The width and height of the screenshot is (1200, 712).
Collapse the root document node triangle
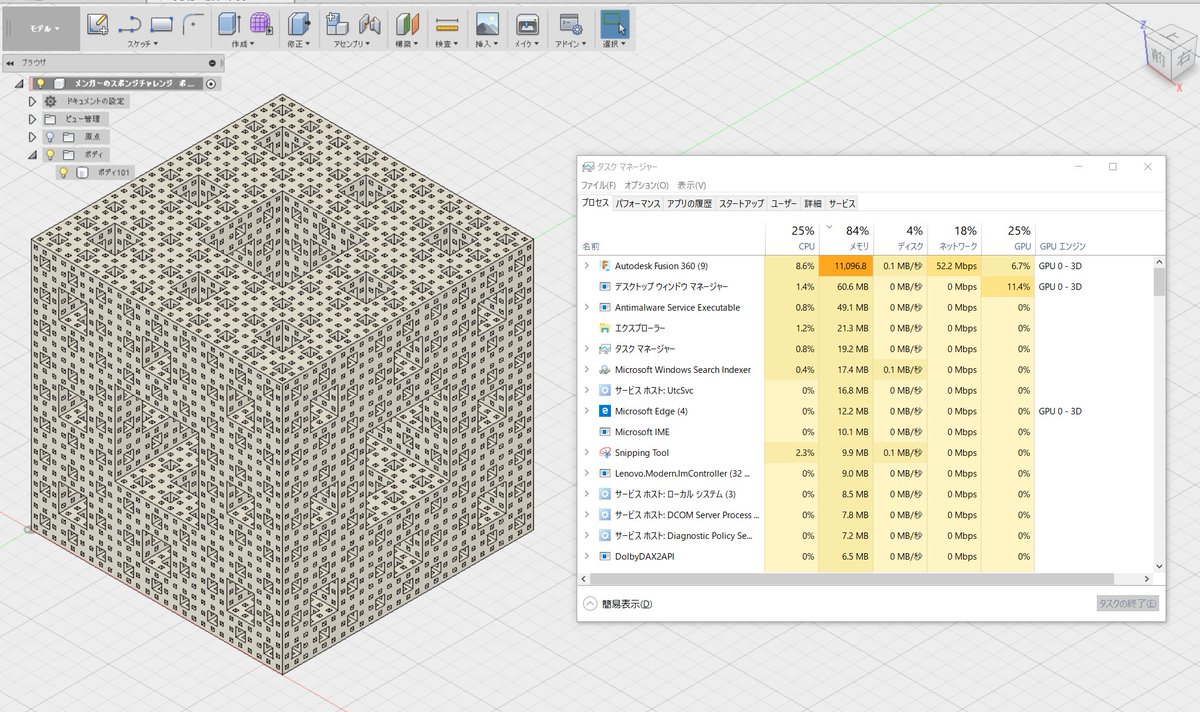(x=19, y=84)
